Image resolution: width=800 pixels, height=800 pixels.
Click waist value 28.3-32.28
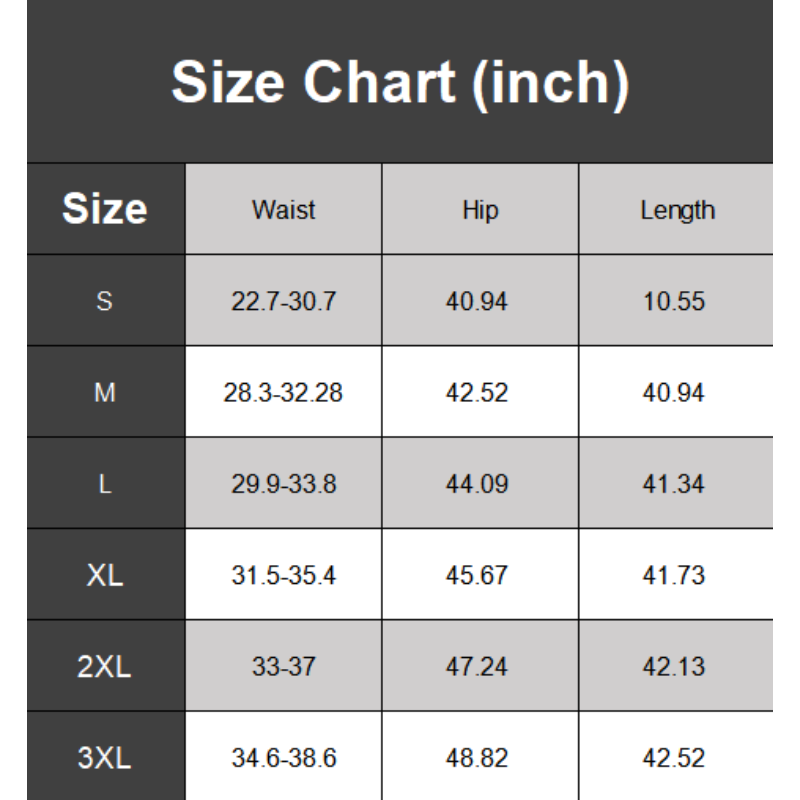pos(283,393)
